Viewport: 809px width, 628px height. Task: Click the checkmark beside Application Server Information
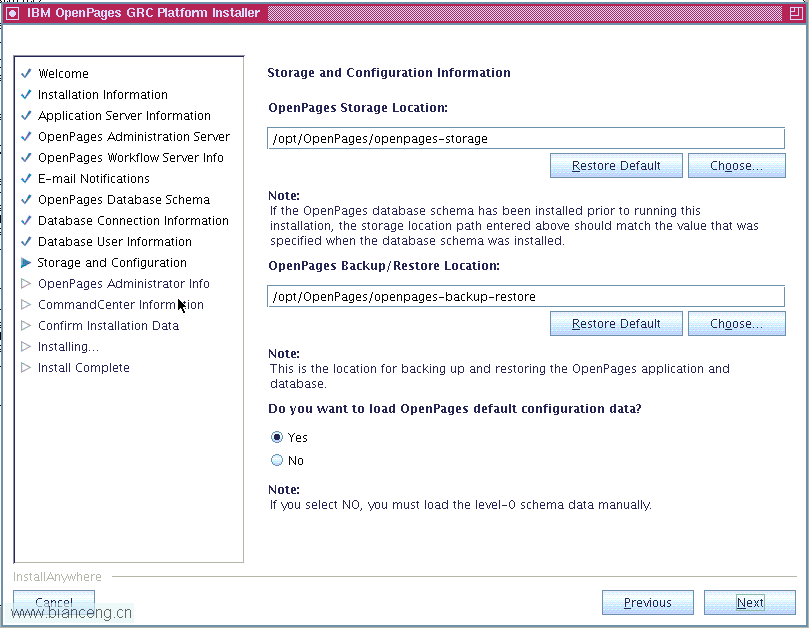26,116
